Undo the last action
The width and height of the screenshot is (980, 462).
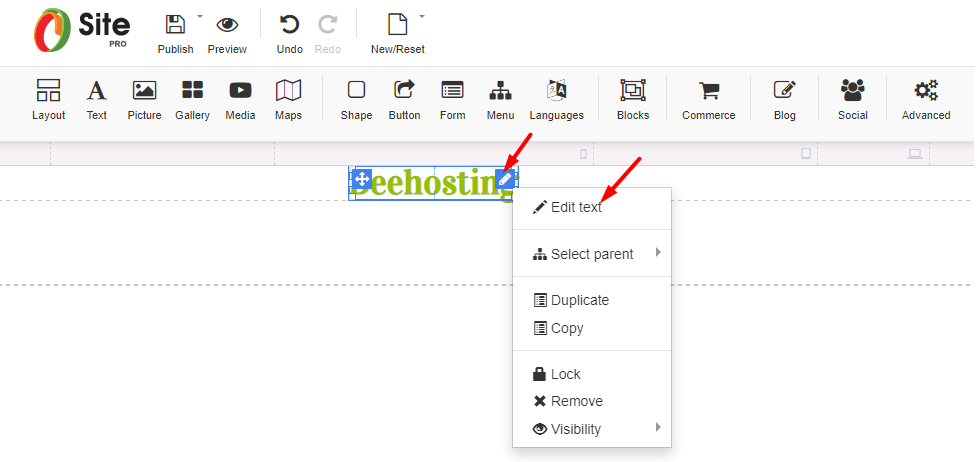289,25
